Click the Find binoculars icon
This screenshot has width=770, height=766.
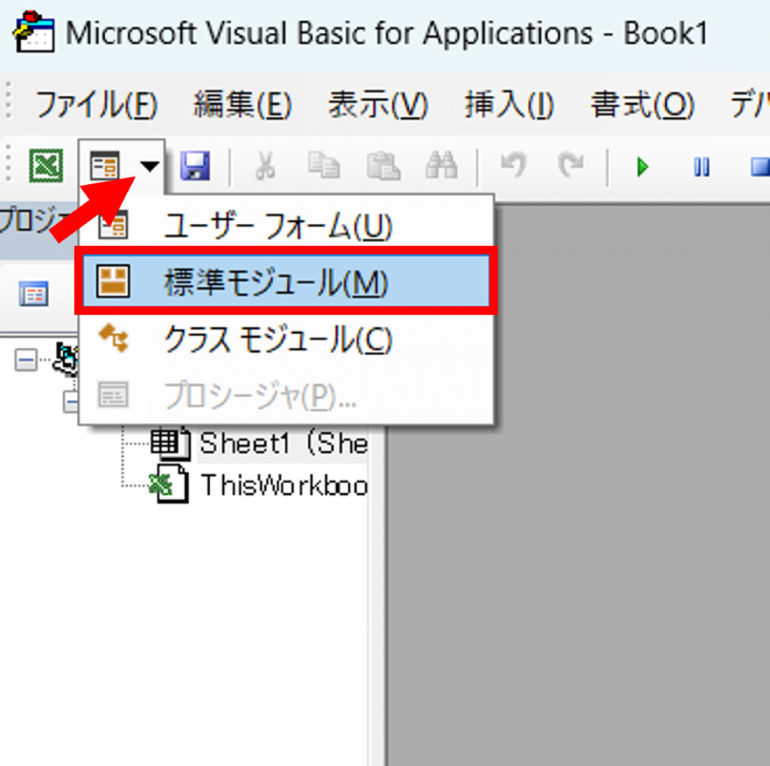(441, 165)
